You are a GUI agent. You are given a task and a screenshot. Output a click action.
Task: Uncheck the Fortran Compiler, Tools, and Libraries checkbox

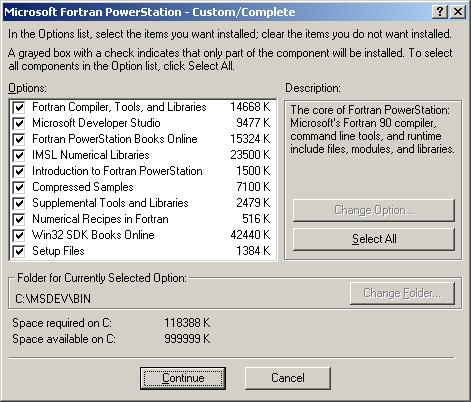coord(19,107)
